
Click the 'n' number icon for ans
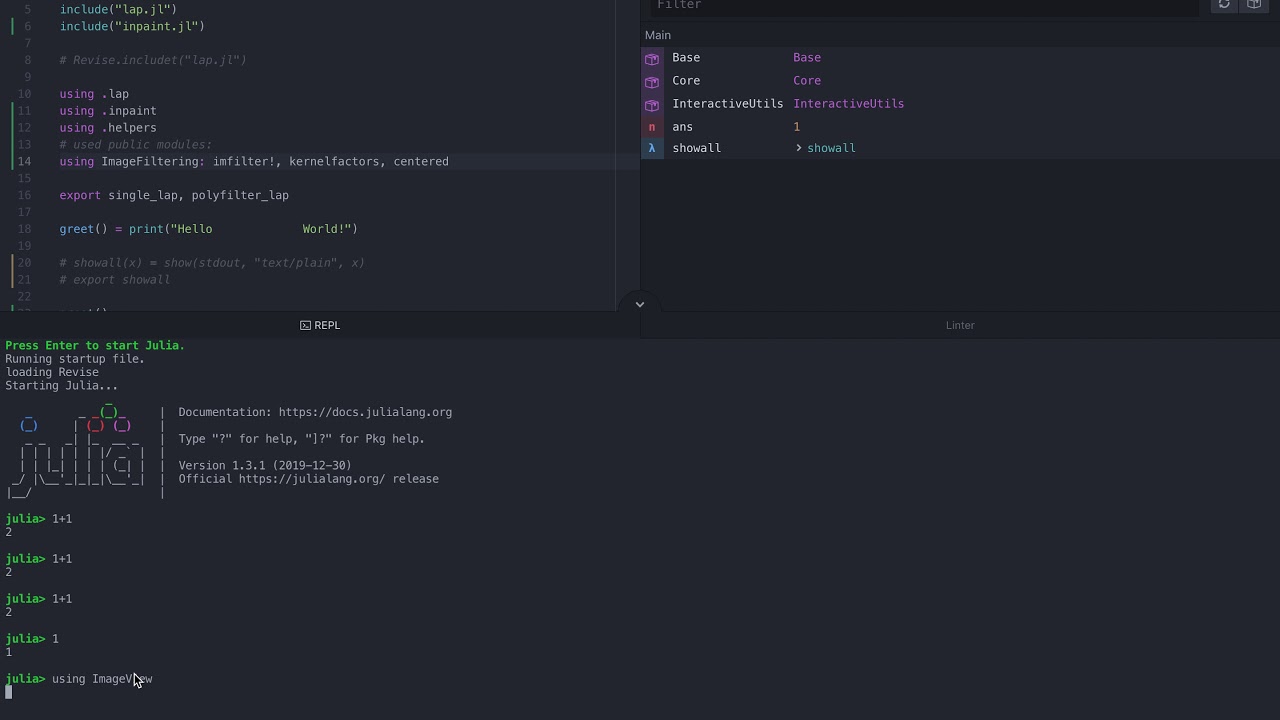[x=652, y=127]
